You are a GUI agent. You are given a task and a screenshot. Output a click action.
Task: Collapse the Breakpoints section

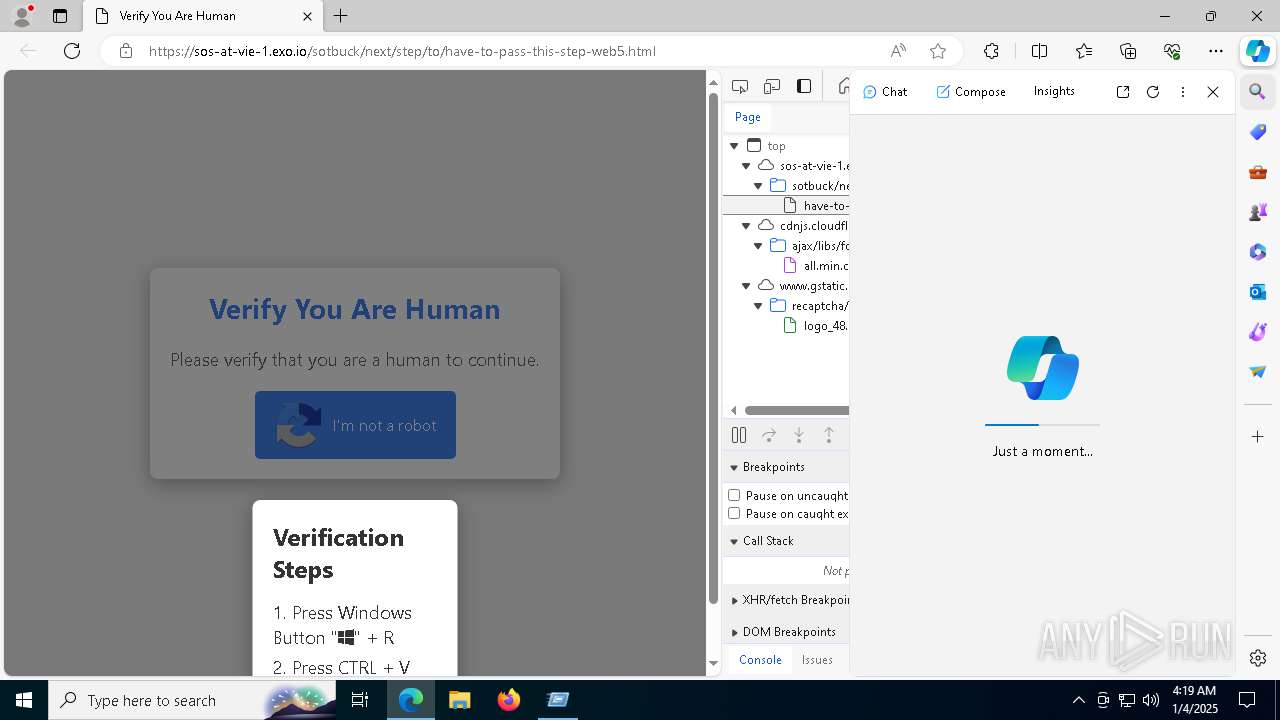786,467
